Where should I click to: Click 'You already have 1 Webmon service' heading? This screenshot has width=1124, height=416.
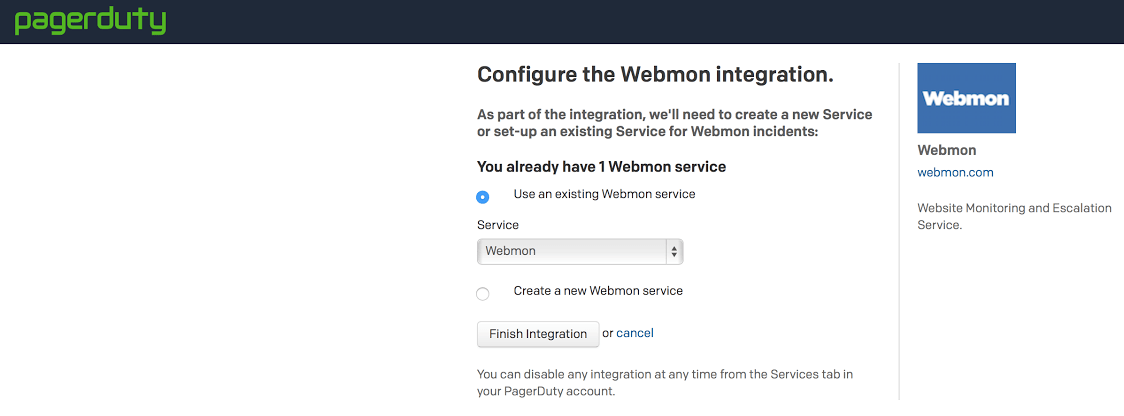(601, 166)
